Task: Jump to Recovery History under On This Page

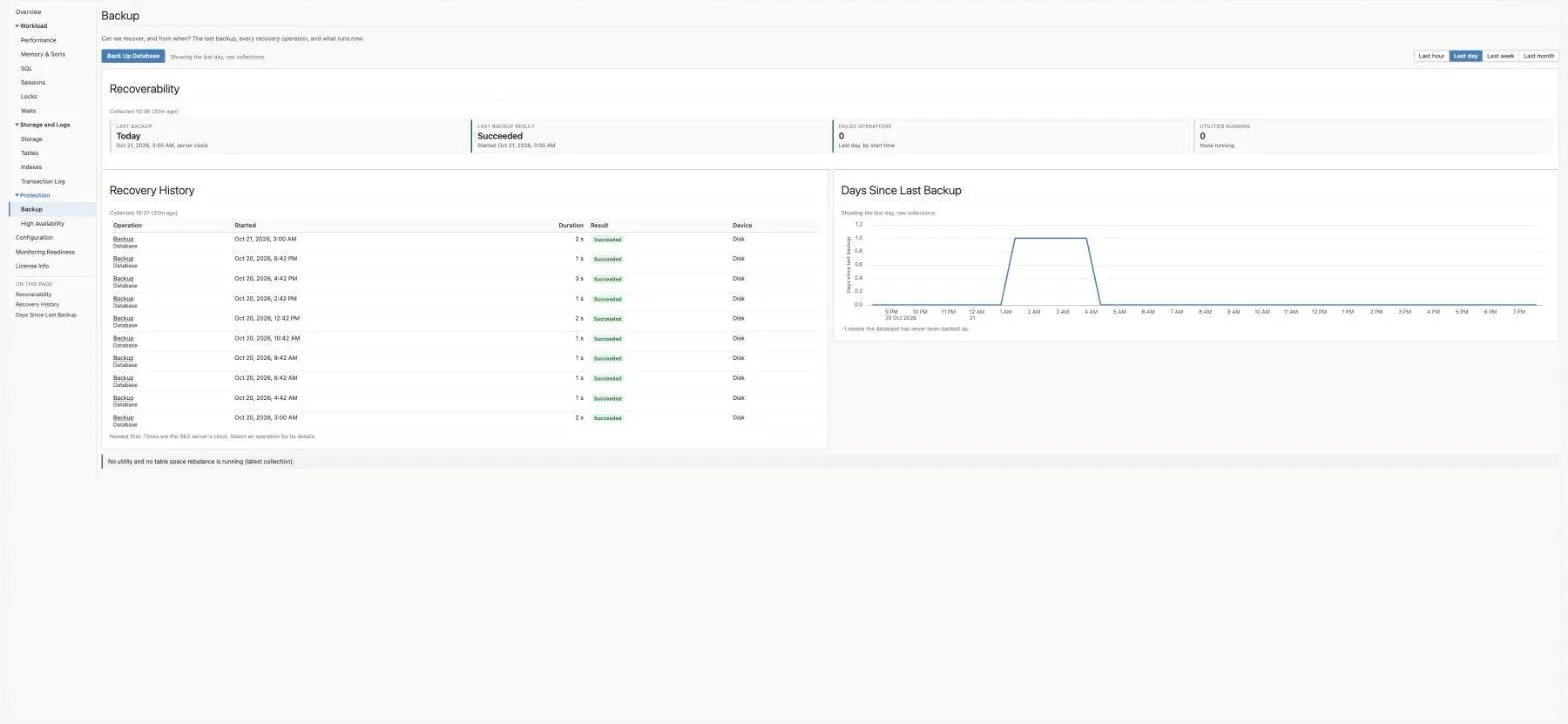Action: point(37,304)
